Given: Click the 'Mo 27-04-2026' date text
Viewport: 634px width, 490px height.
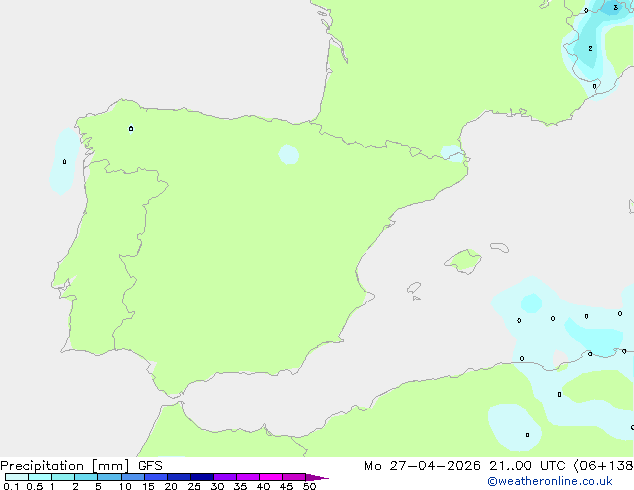Looking at the screenshot, I should (422, 466).
